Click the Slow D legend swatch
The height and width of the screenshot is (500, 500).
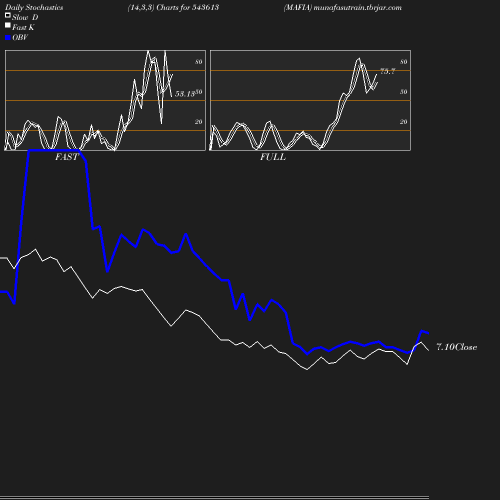point(8,15)
